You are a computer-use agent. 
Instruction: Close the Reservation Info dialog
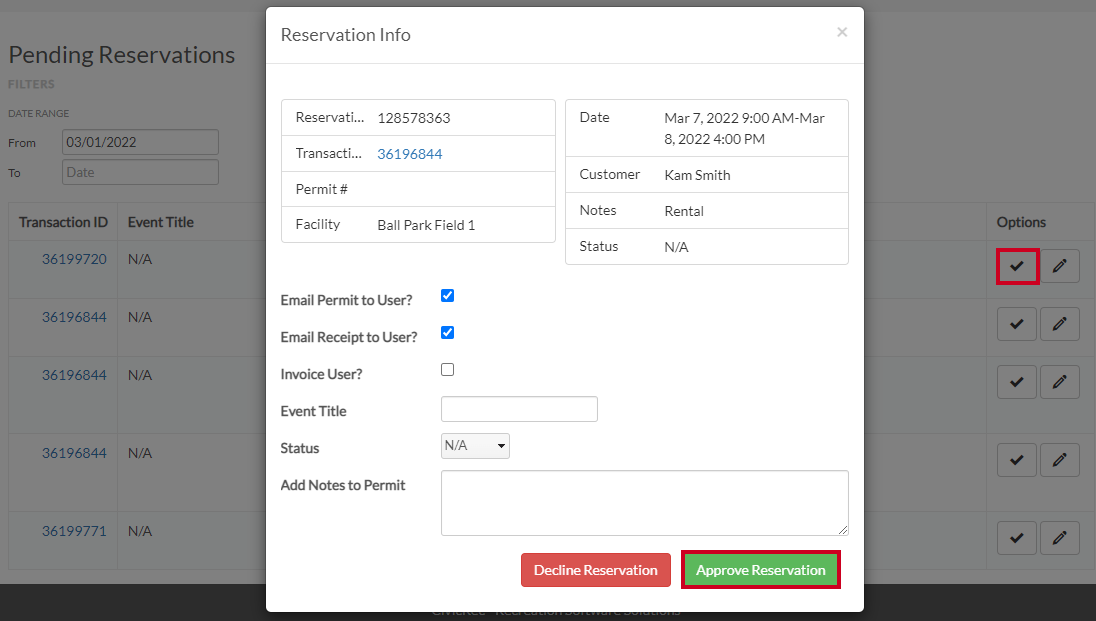click(x=842, y=32)
